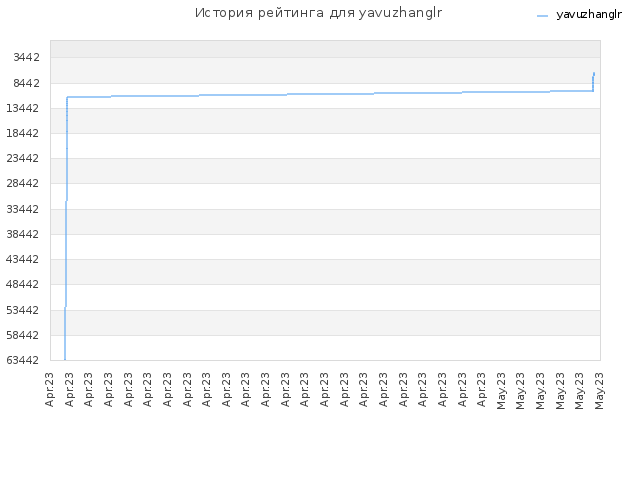Click the first Apr.23 x-axis label
Image resolution: width=640 pixels, height=480 pixels.
(x=49, y=389)
